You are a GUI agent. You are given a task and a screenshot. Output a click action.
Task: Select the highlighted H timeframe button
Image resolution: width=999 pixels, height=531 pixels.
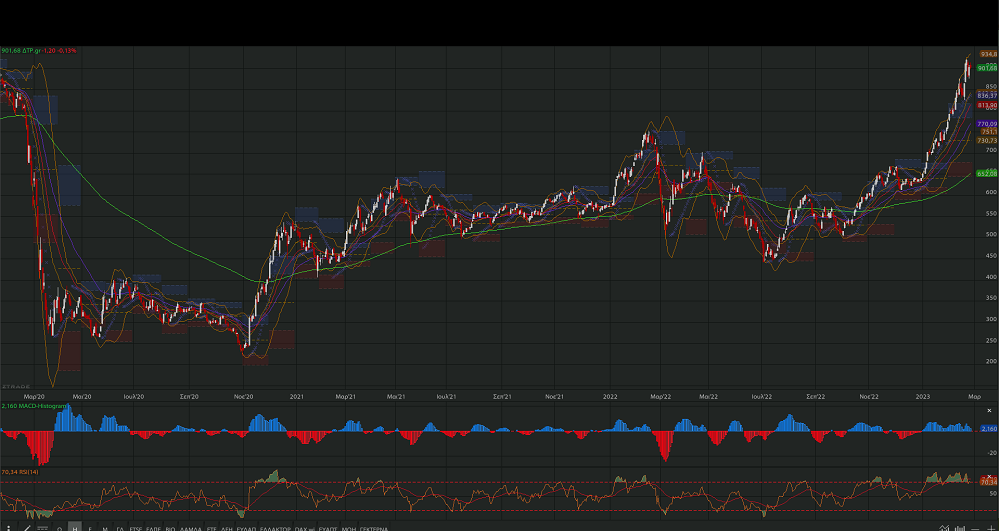point(75,527)
